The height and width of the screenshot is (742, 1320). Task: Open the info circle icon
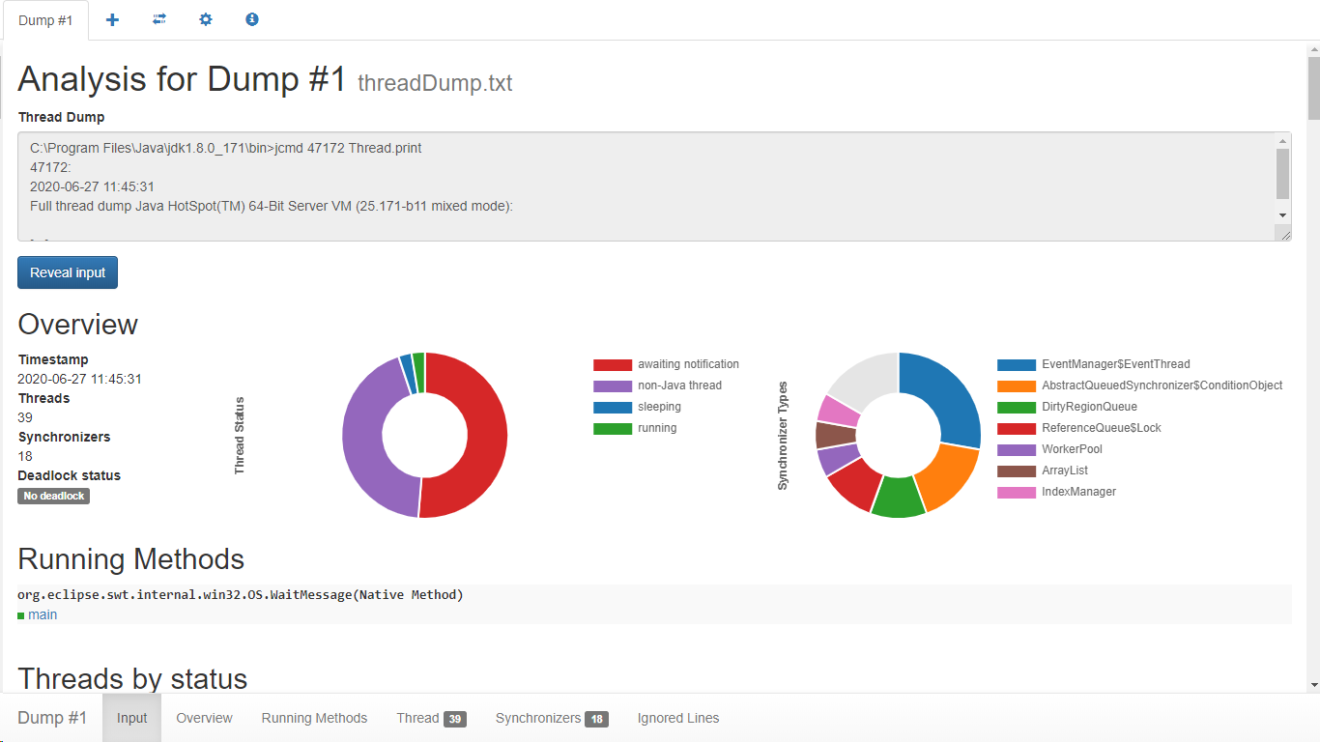coord(252,20)
